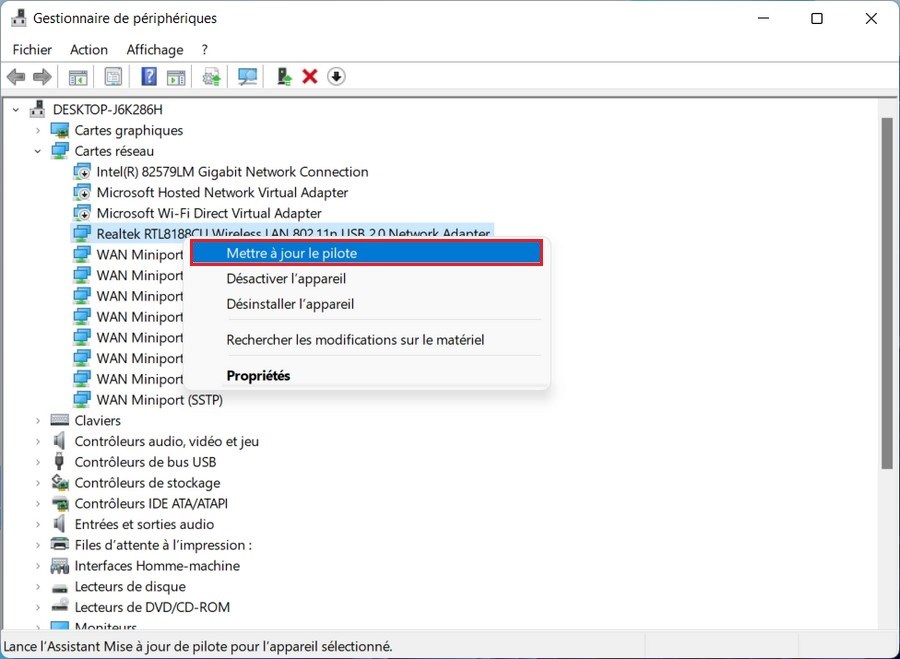Collapse the DESKTOP-J6K286H root node

click(16, 109)
